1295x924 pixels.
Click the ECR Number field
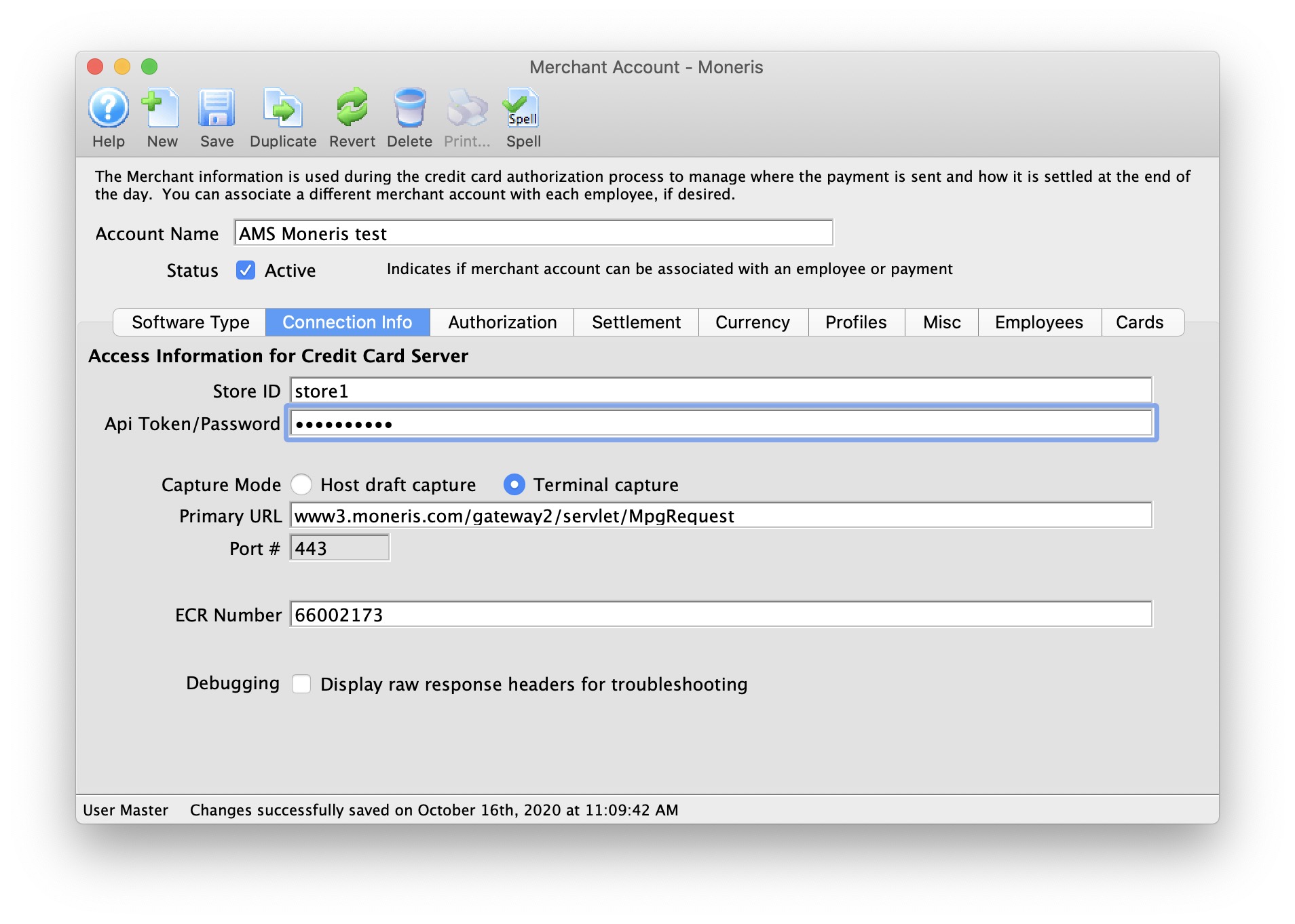point(721,615)
